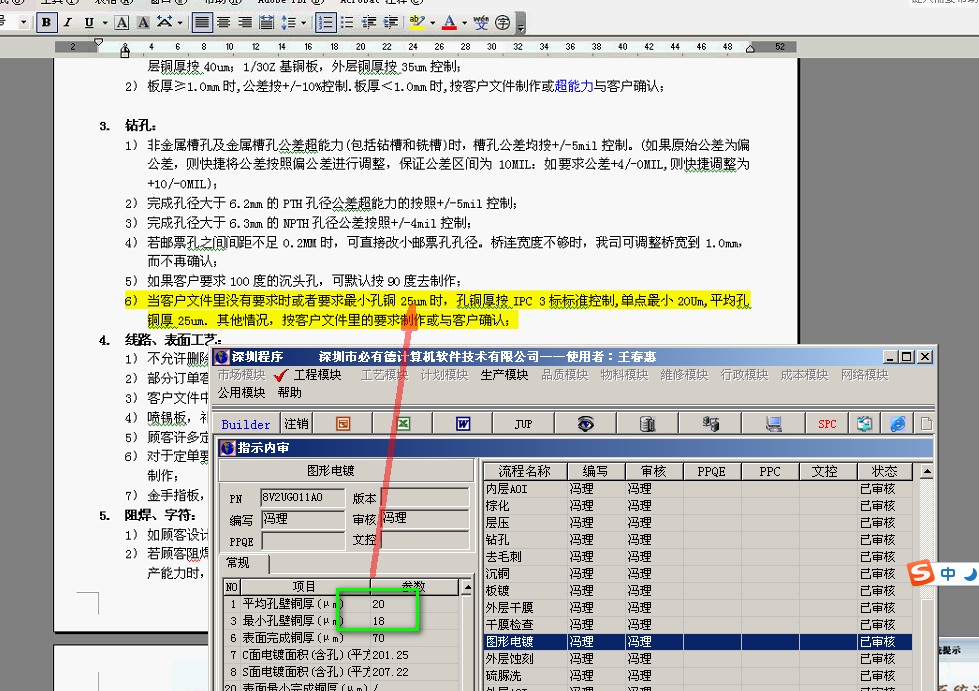This screenshot has height=691, width=979.
Task: Select the 图形电镀 process row
Action: [698, 641]
